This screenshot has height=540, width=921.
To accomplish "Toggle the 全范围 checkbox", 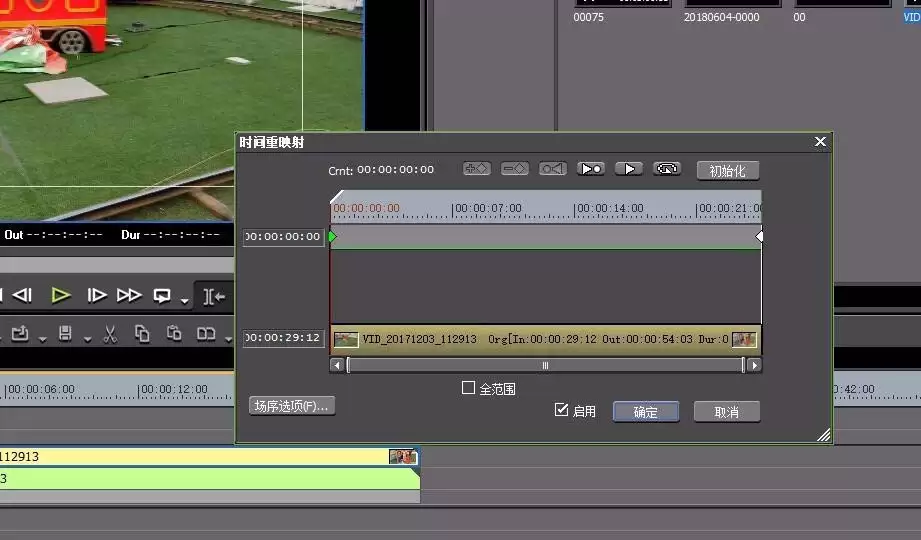I will pyautogui.click(x=468, y=388).
